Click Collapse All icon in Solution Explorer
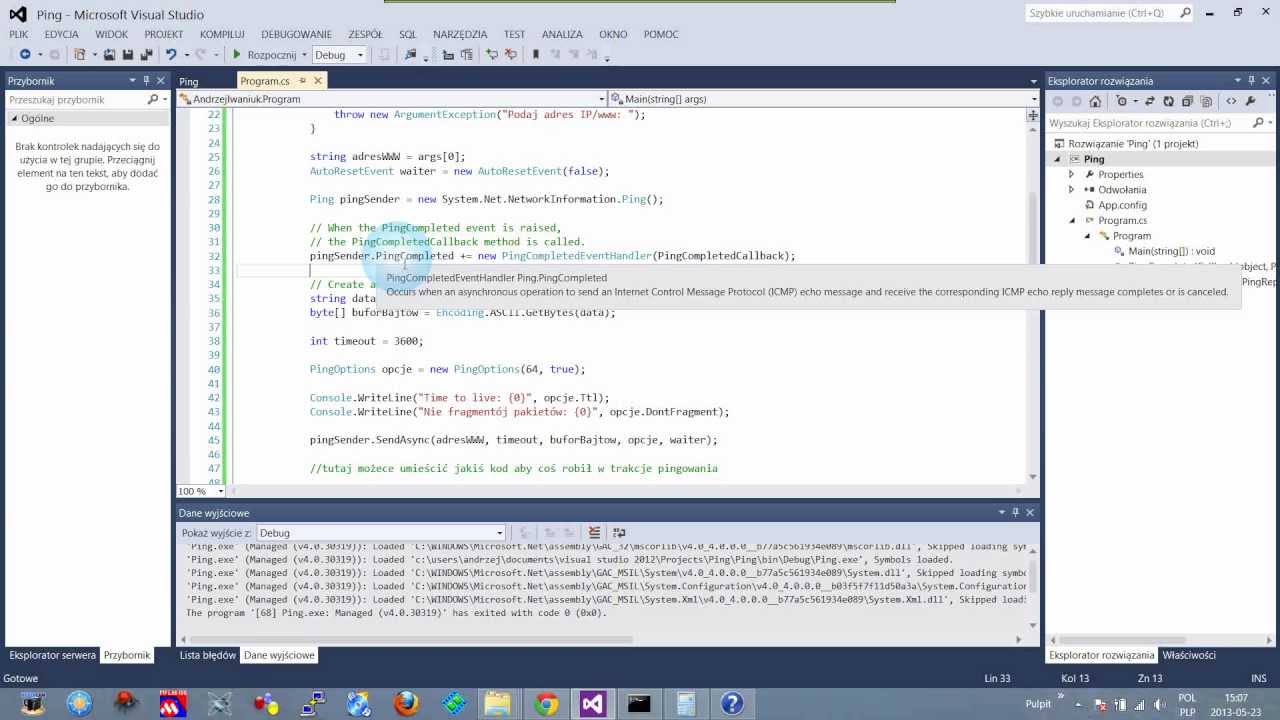This screenshot has width=1280, height=720. [x=1187, y=101]
